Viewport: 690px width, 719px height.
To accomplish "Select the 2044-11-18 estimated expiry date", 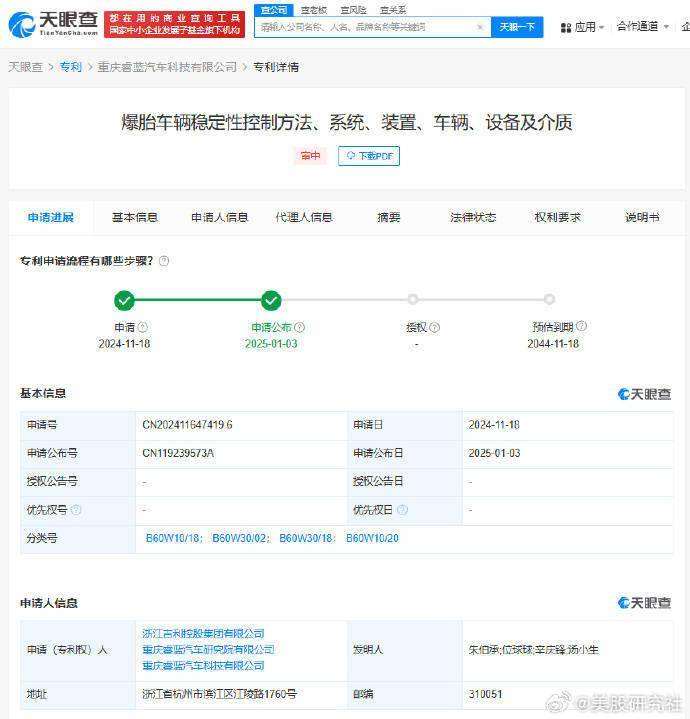I will pyautogui.click(x=553, y=343).
